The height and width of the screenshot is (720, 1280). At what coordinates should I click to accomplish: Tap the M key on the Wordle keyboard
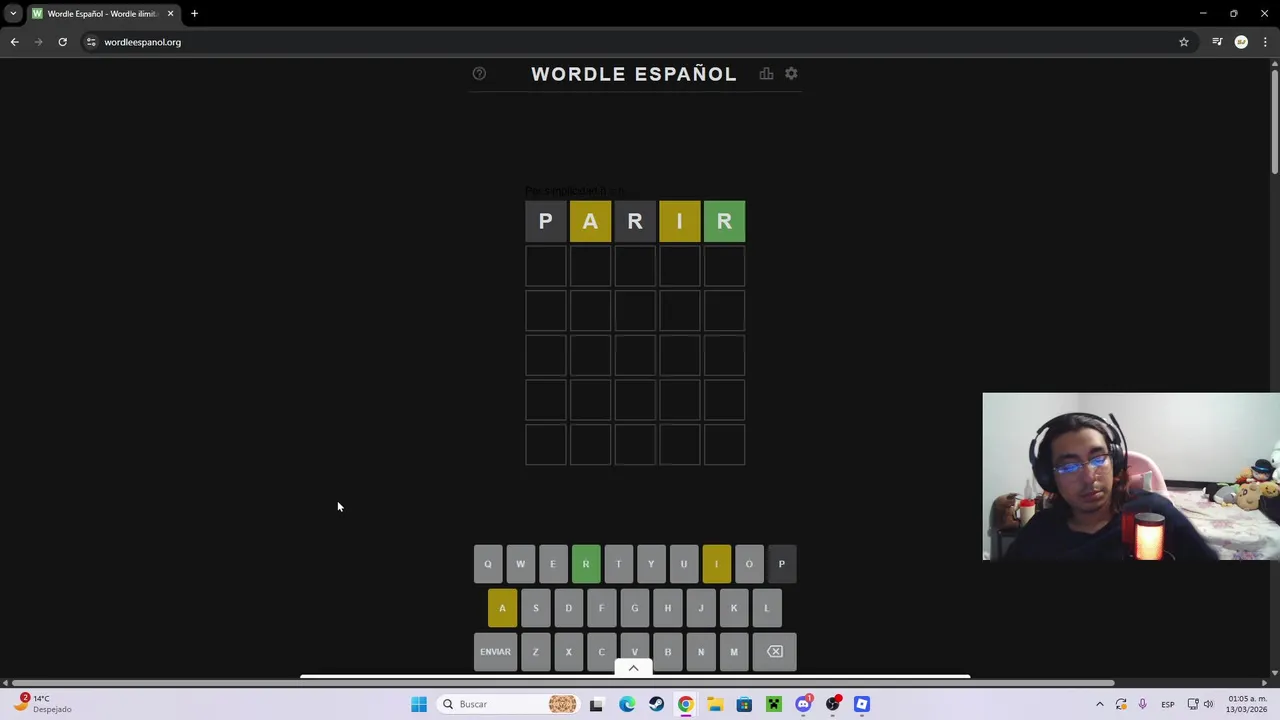[x=734, y=652]
